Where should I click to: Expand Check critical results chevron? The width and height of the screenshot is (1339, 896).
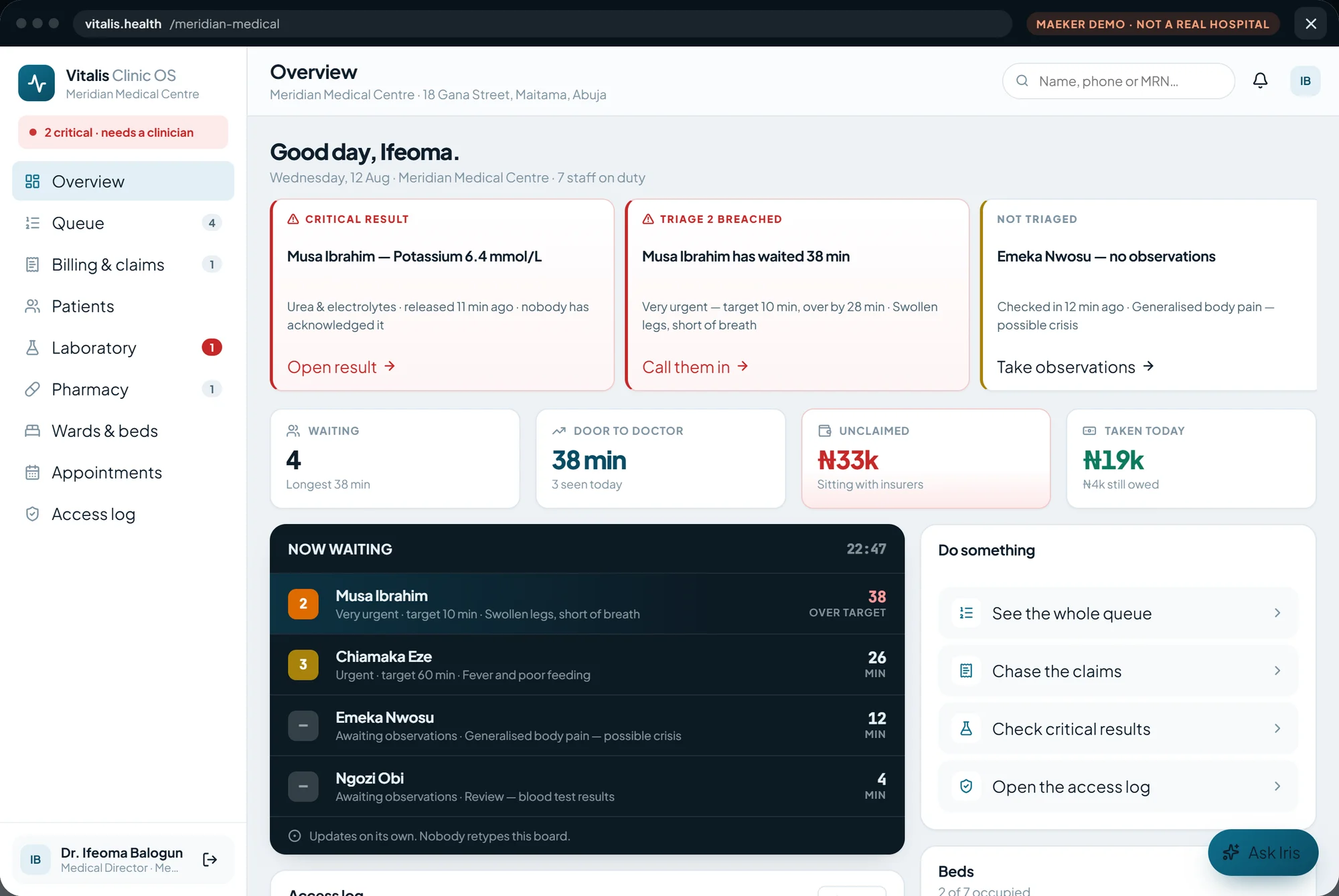click(1277, 728)
